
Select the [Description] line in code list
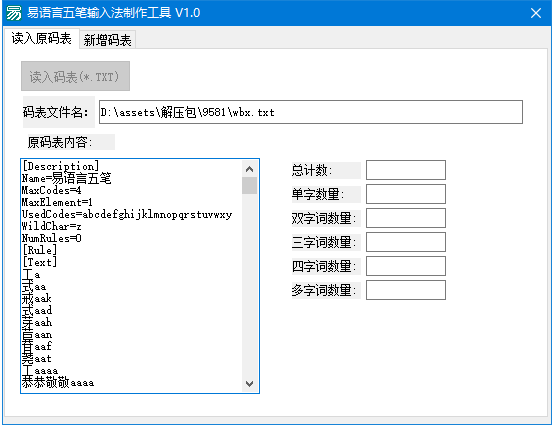click(60, 166)
